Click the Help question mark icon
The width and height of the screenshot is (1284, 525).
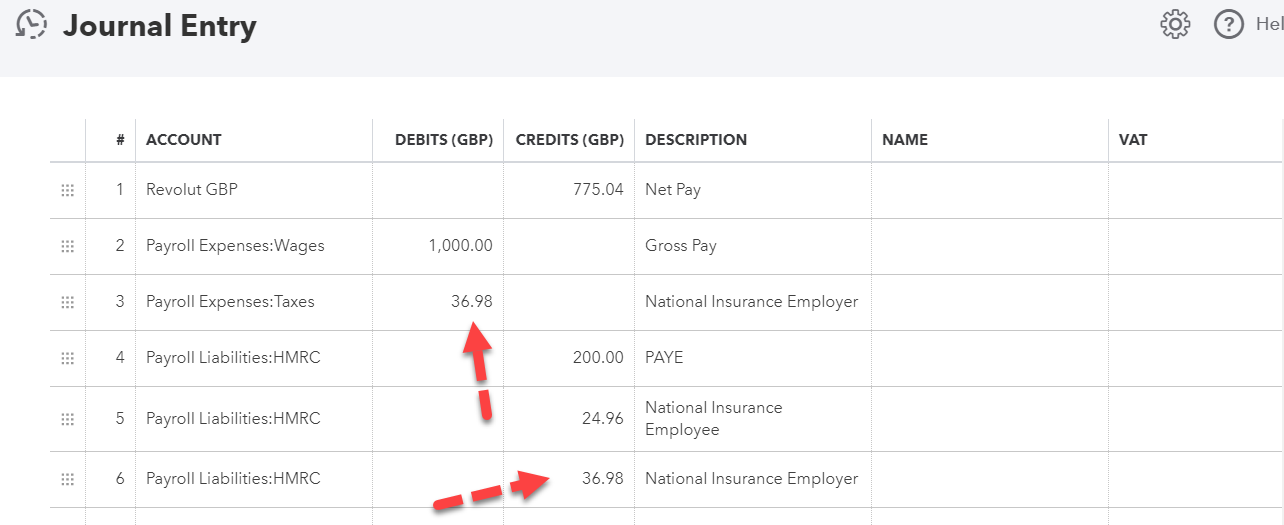pos(1228,24)
